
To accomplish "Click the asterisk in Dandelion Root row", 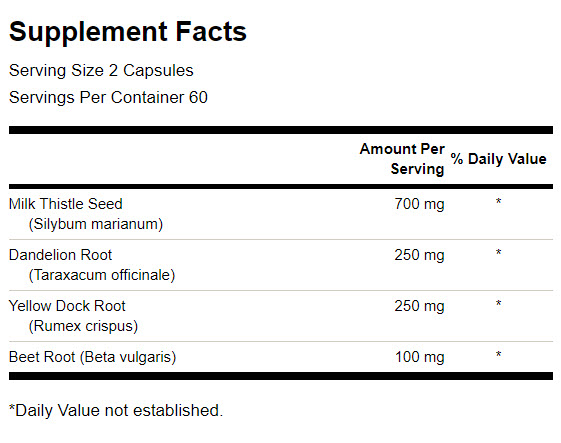I will point(498,253).
